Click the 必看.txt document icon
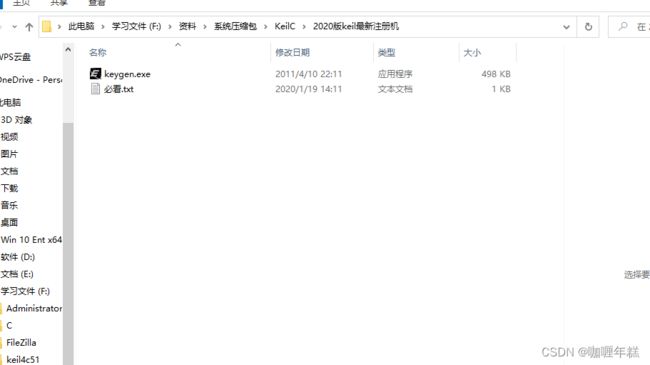This screenshot has width=650, height=365. (x=95, y=89)
